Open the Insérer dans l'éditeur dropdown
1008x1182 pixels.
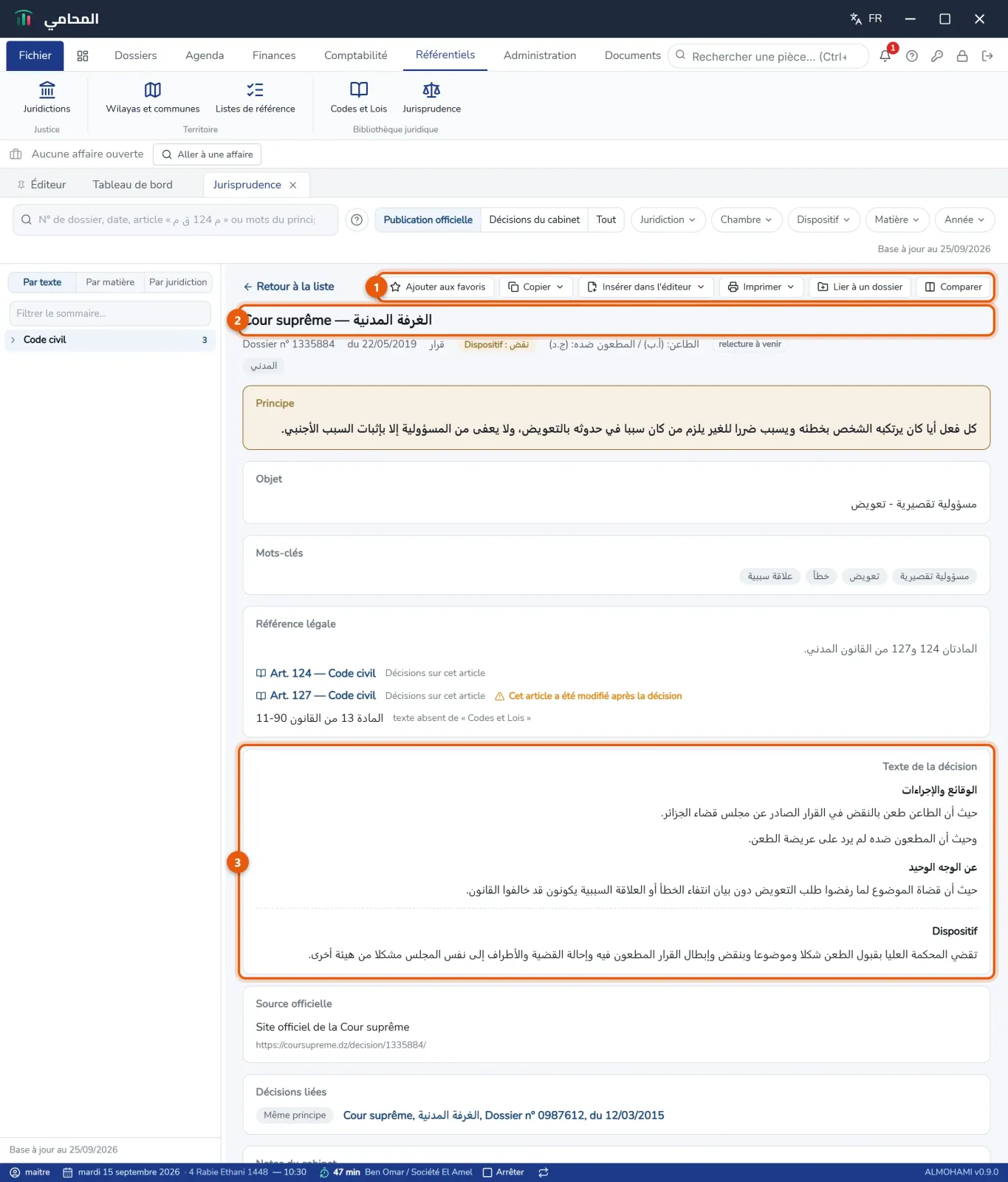click(x=646, y=287)
